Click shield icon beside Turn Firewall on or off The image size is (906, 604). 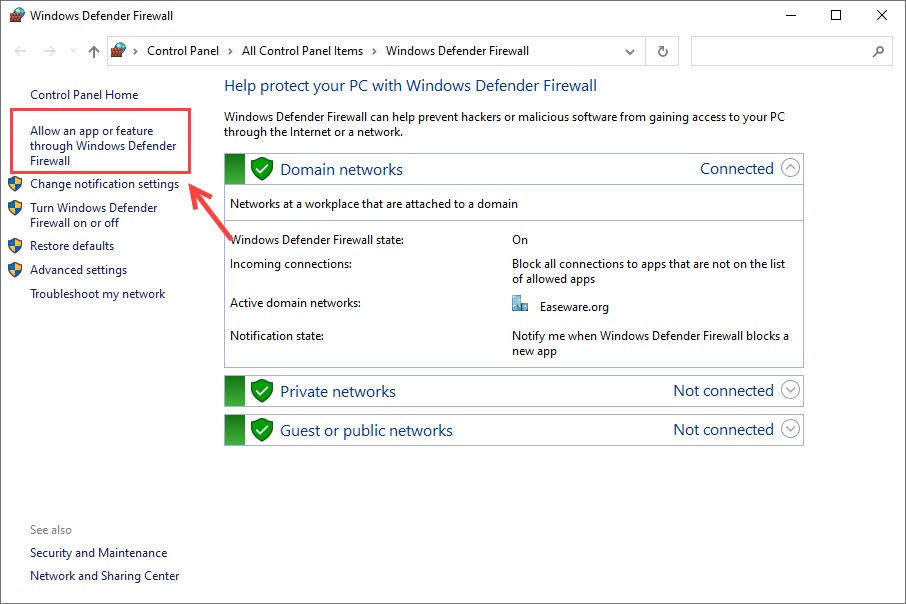pos(15,207)
